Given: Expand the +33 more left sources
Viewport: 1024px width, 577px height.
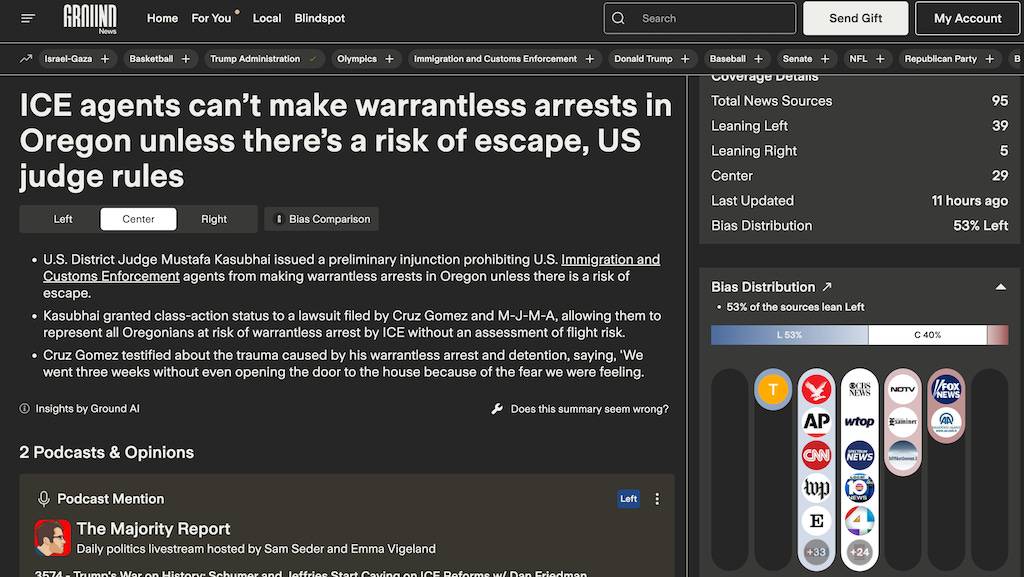Looking at the screenshot, I should tap(817, 552).
